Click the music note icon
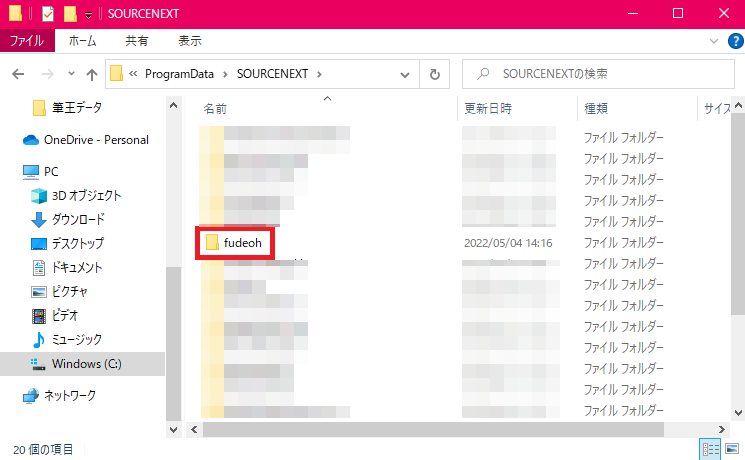 click(38, 339)
